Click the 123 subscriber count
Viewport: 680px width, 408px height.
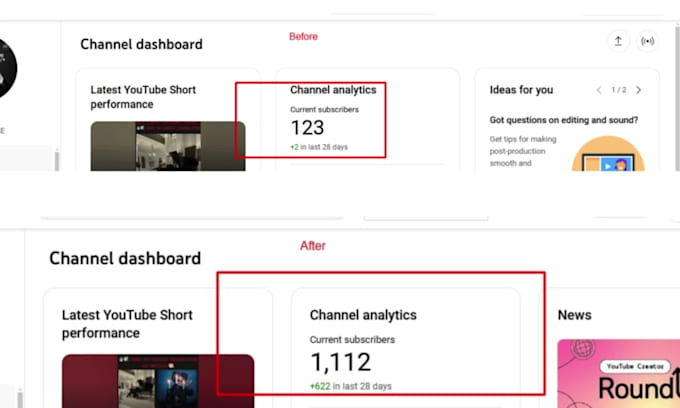click(x=307, y=127)
